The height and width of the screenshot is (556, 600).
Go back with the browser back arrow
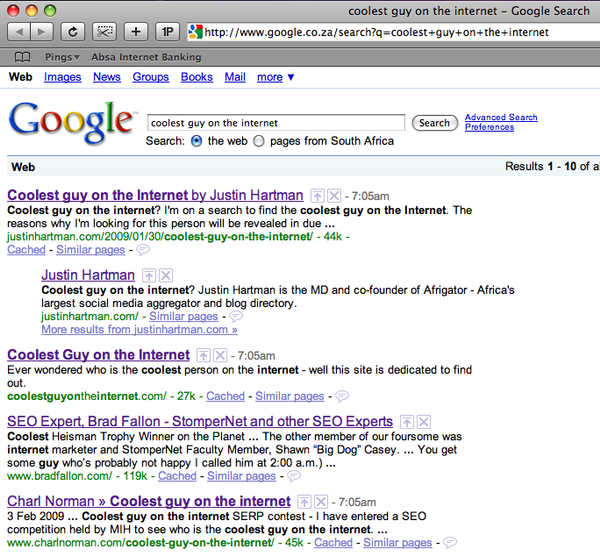(x=19, y=32)
